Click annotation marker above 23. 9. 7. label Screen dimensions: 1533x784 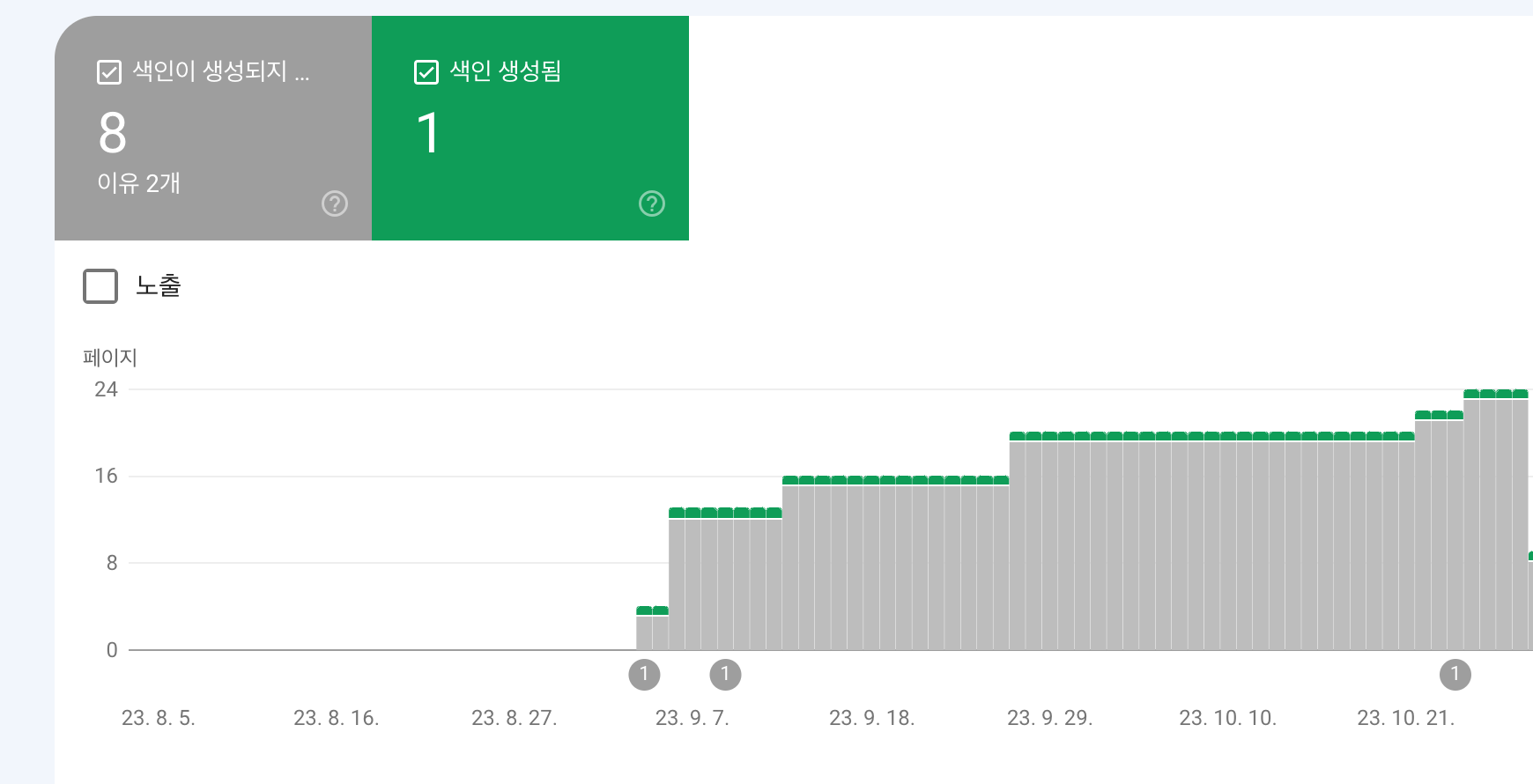[x=725, y=675]
